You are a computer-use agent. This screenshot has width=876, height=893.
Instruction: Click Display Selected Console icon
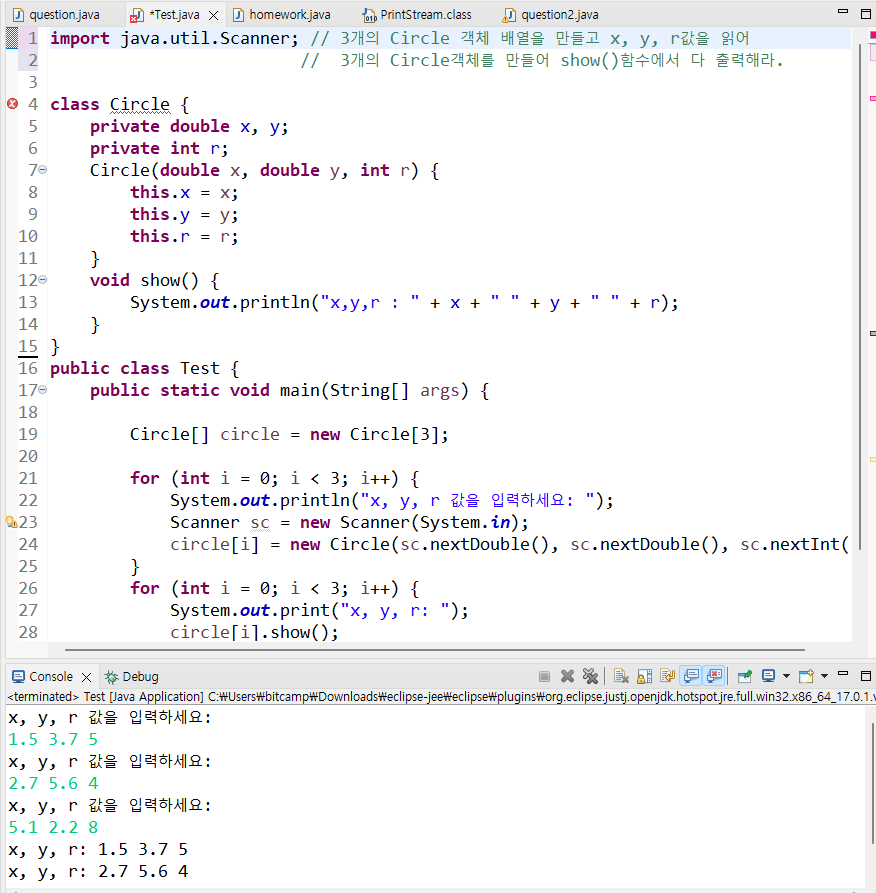(768, 676)
